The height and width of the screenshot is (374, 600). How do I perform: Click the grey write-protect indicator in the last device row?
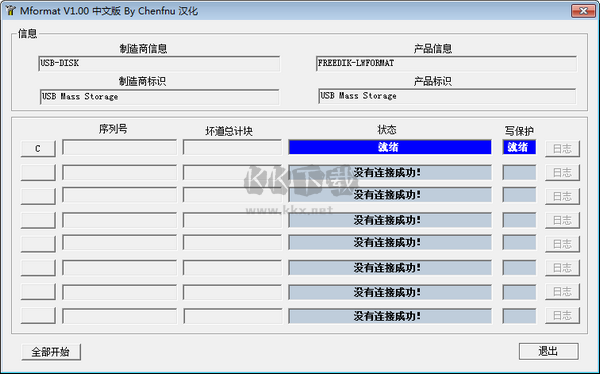pos(519,316)
